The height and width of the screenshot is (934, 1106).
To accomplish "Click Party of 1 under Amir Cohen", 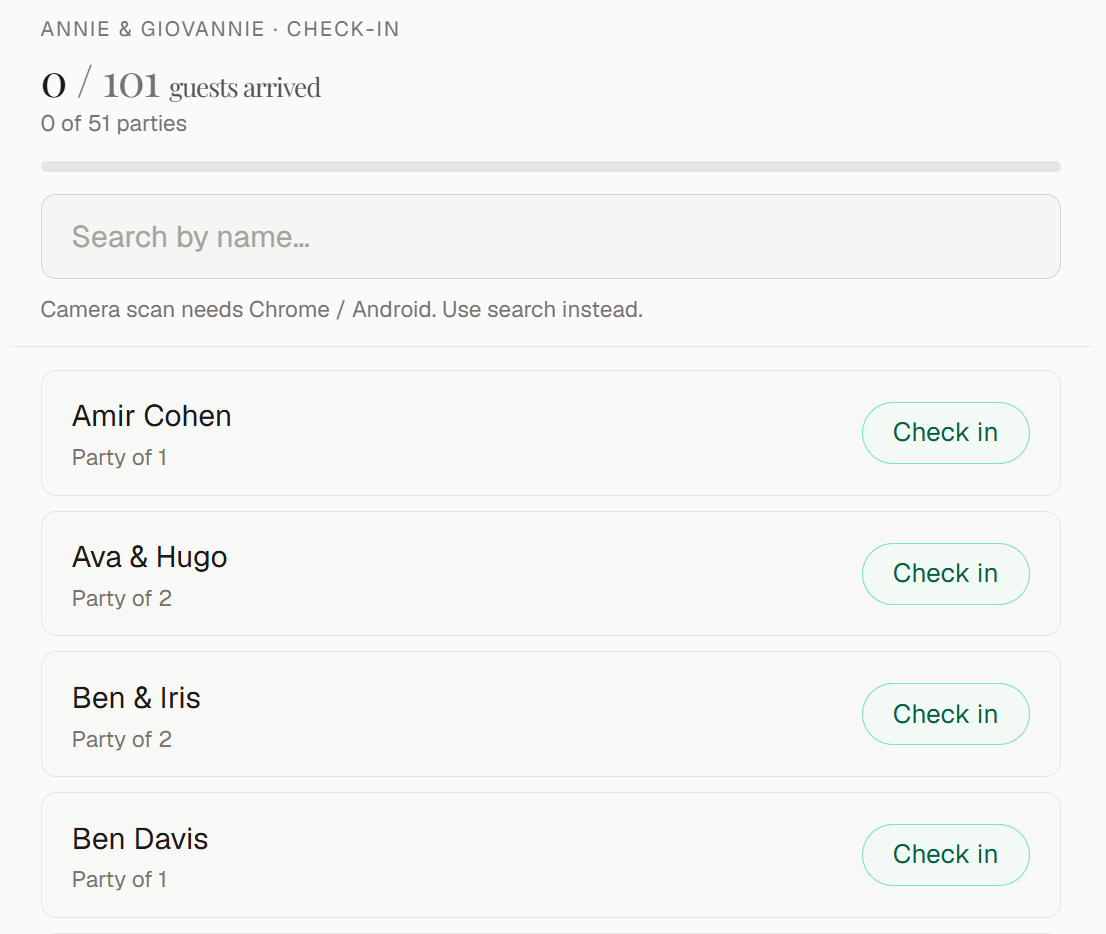I will 119,457.
